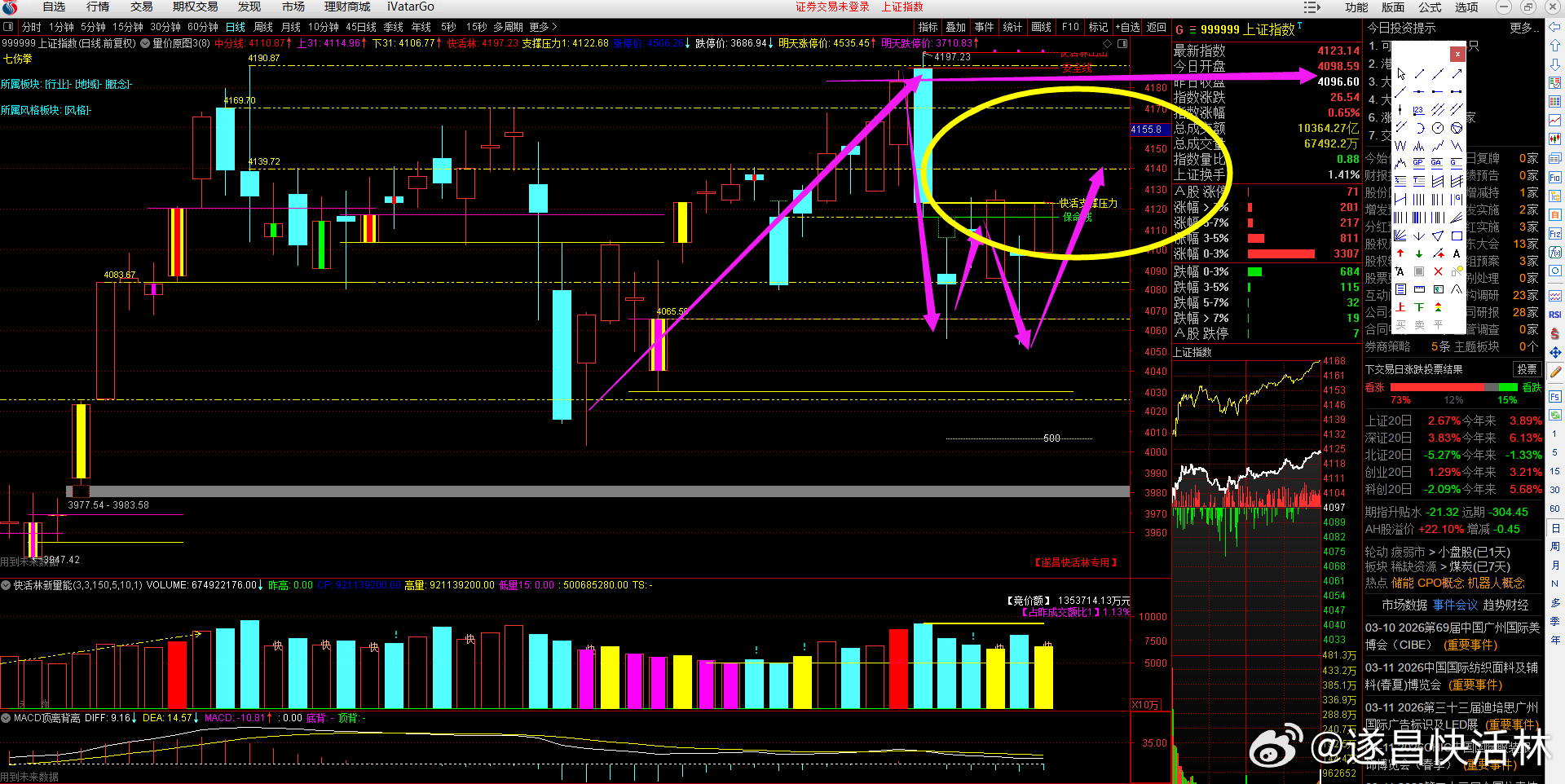Choose the arrow line drawing tool
The width and height of the screenshot is (1565, 784).
click(x=1456, y=74)
